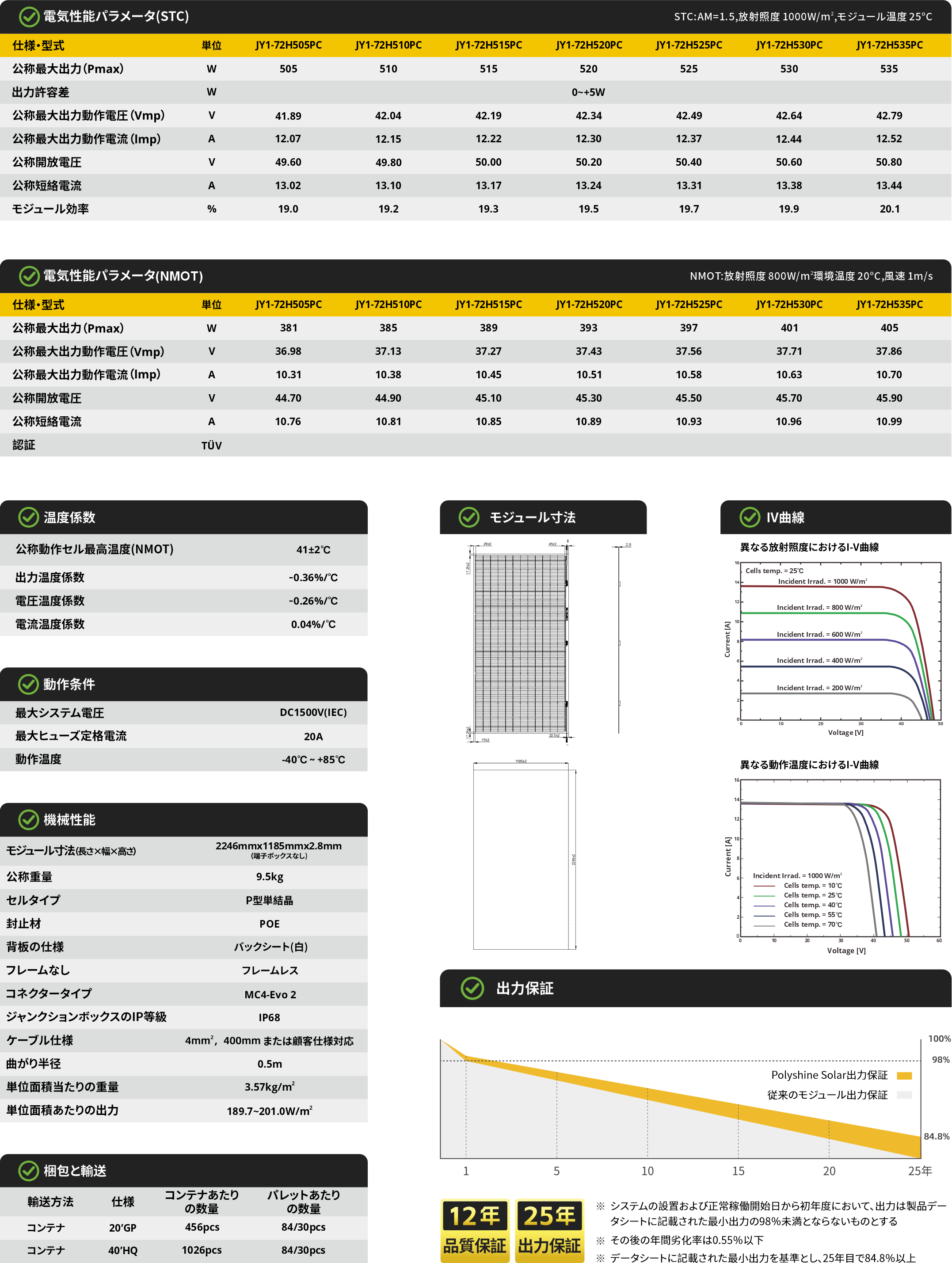Viewport: 952px width, 1263px height.
Task: Click the power temperature coefficient -0.36%/℃
Action: coord(313,577)
